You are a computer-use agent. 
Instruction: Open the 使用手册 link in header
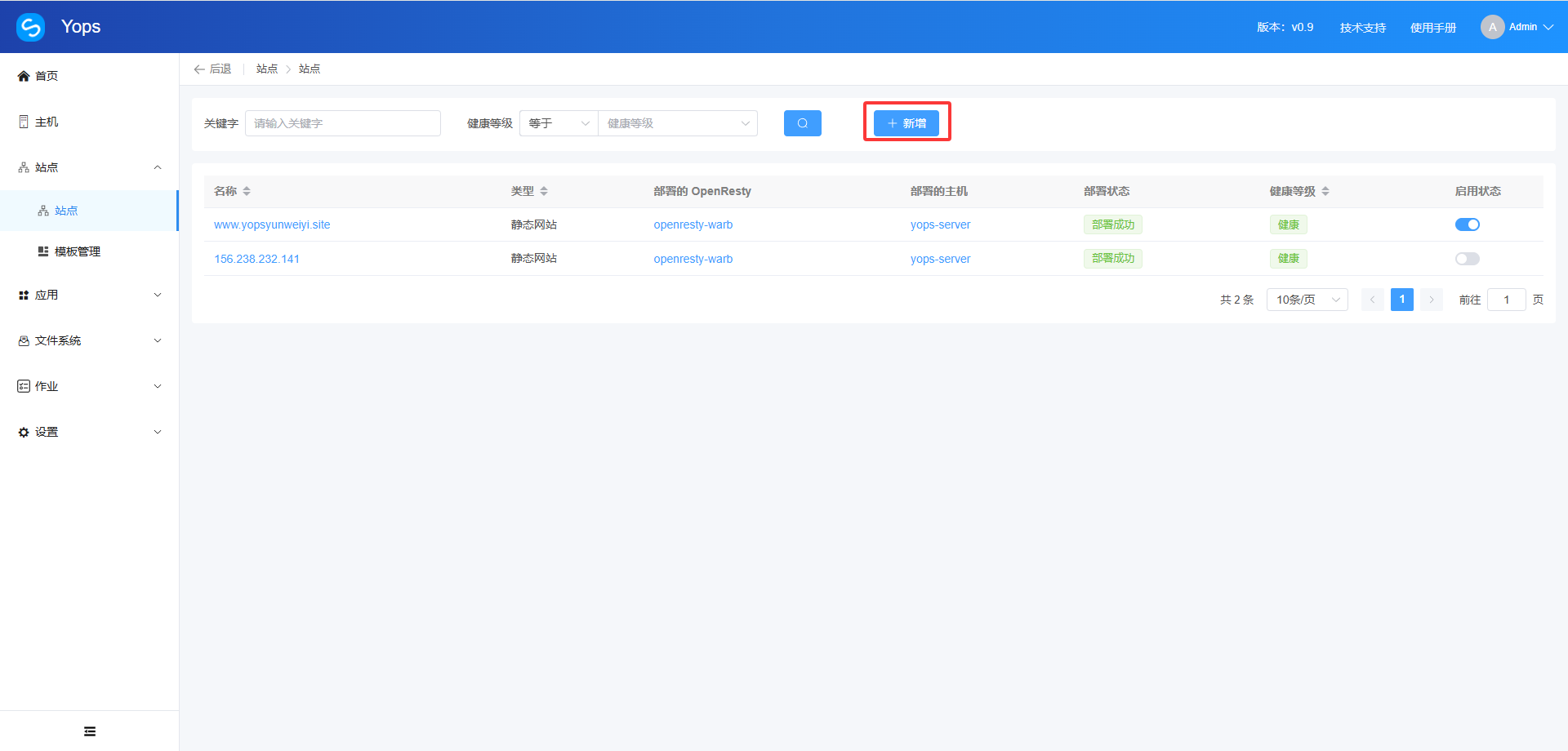(x=1432, y=28)
